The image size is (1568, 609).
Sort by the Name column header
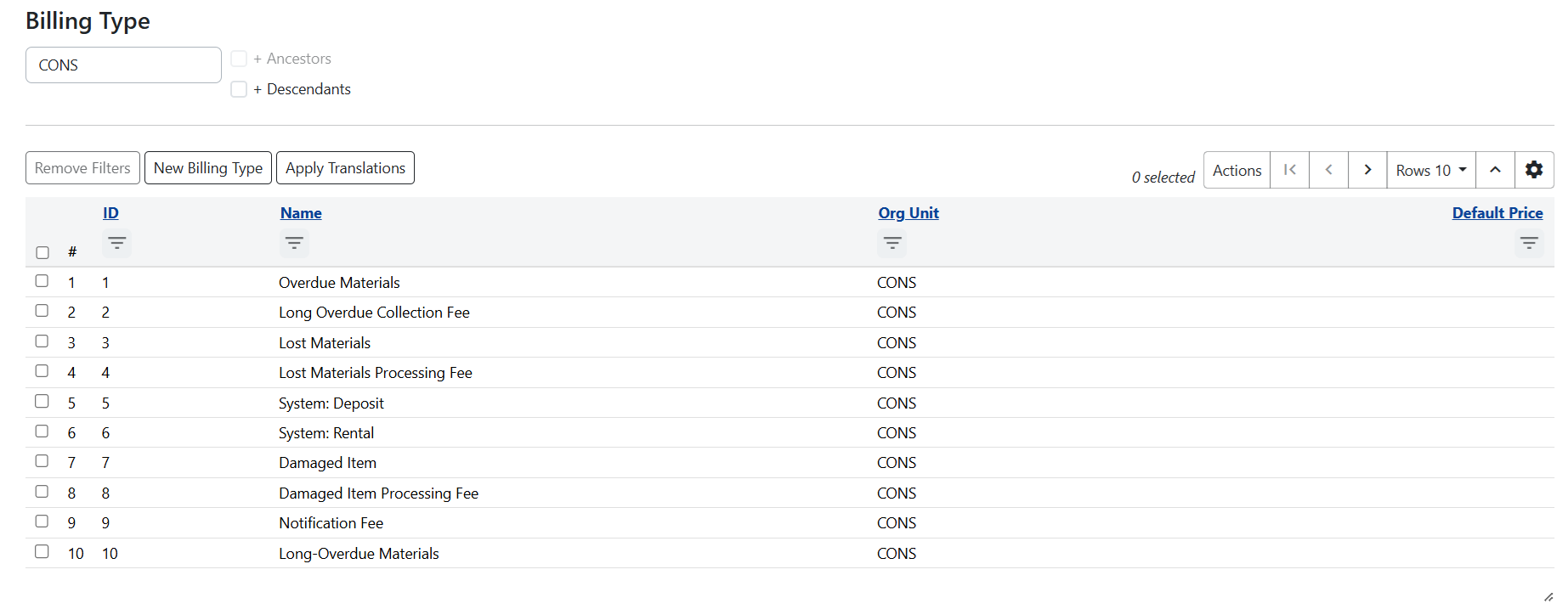pos(301,213)
